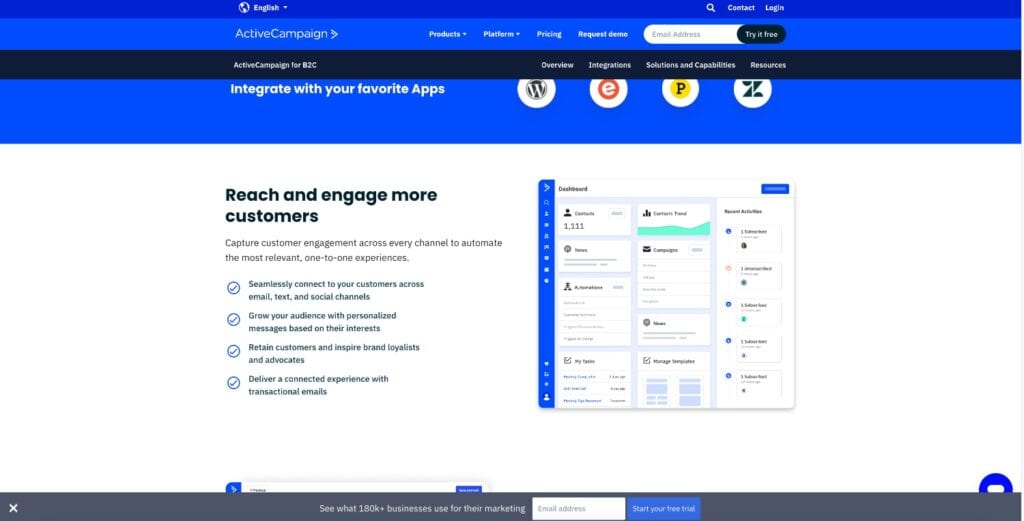
Task: Click the ActiveCampaign arrow icon in dashboard sidebar
Action: coord(547,188)
